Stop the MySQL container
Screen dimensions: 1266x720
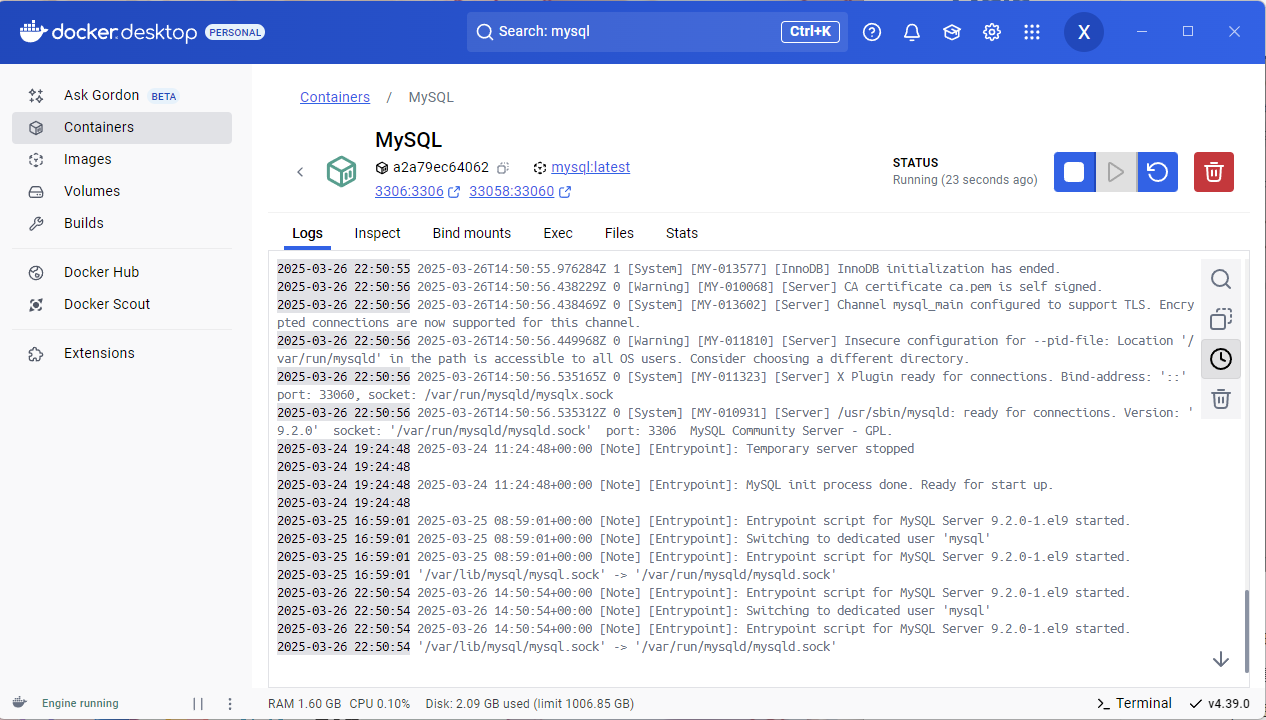coord(1074,171)
